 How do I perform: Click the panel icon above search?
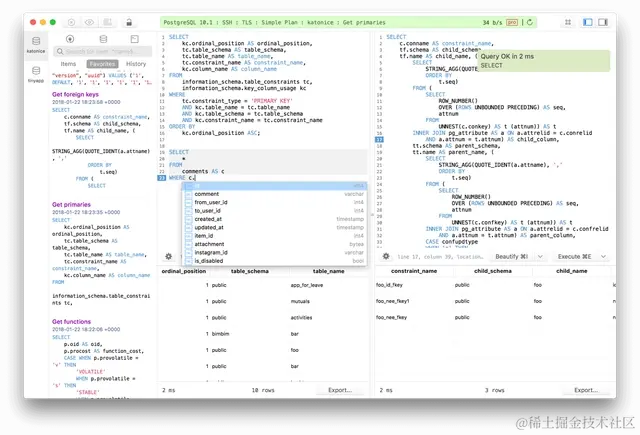(x=135, y=39)
